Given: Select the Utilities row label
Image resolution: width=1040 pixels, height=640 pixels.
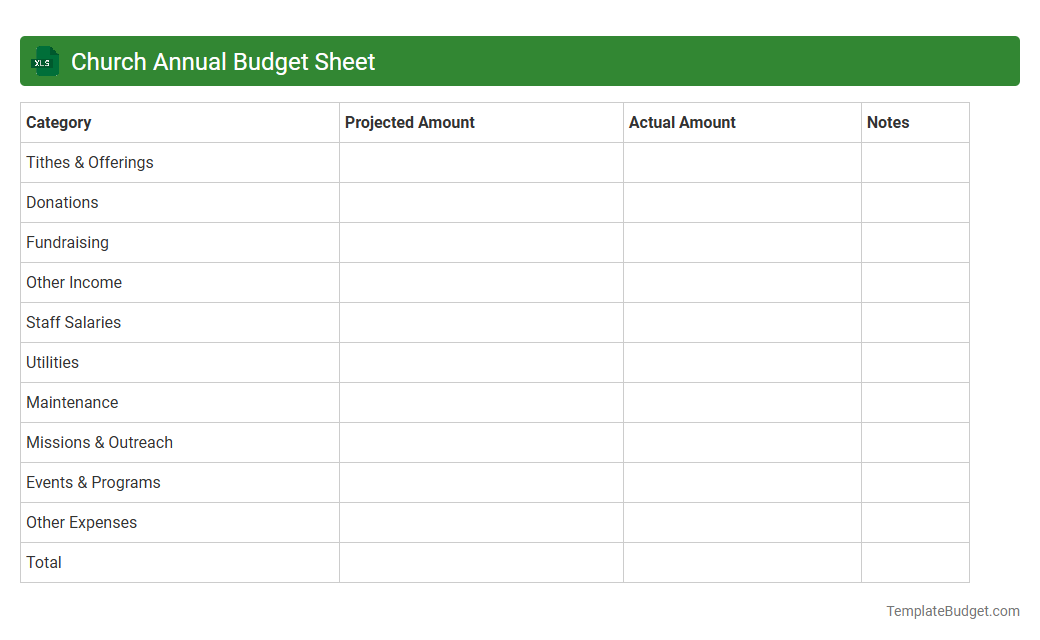Looking at the screenshot, I should [x=52, y=362].
